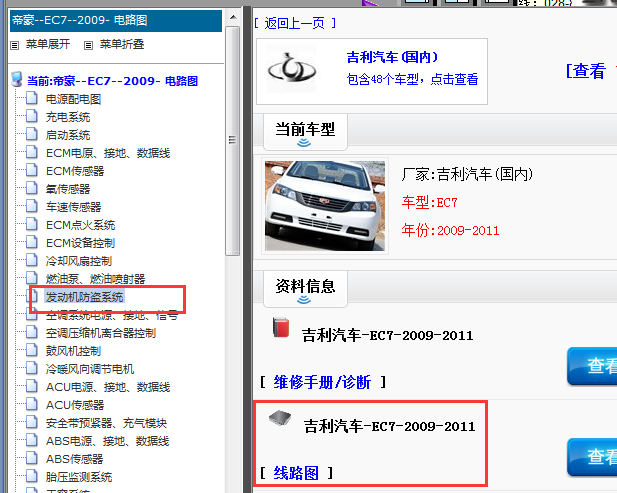Open the 发动机防盗系统 entry
Image resolution: width=617 pixels, height=493 pixels.
(x=85, y=297)
